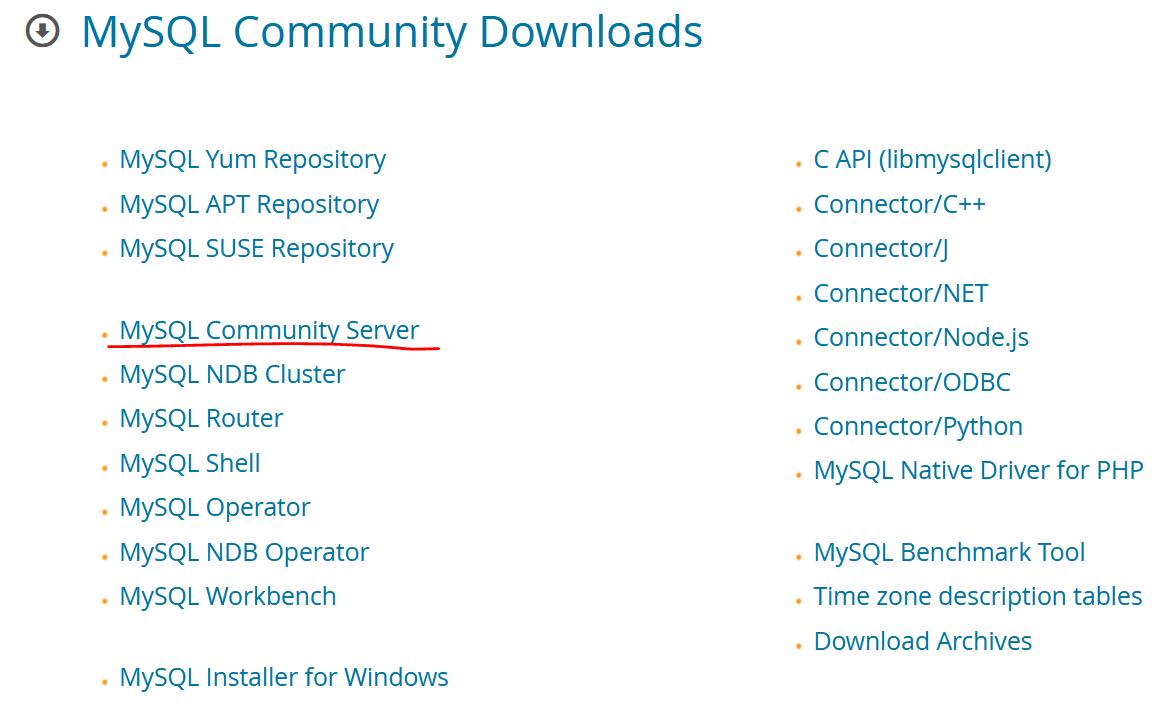Go to Connector/ODBC downloads
The height and width of the screenshot is (724, 1176).
912,383
